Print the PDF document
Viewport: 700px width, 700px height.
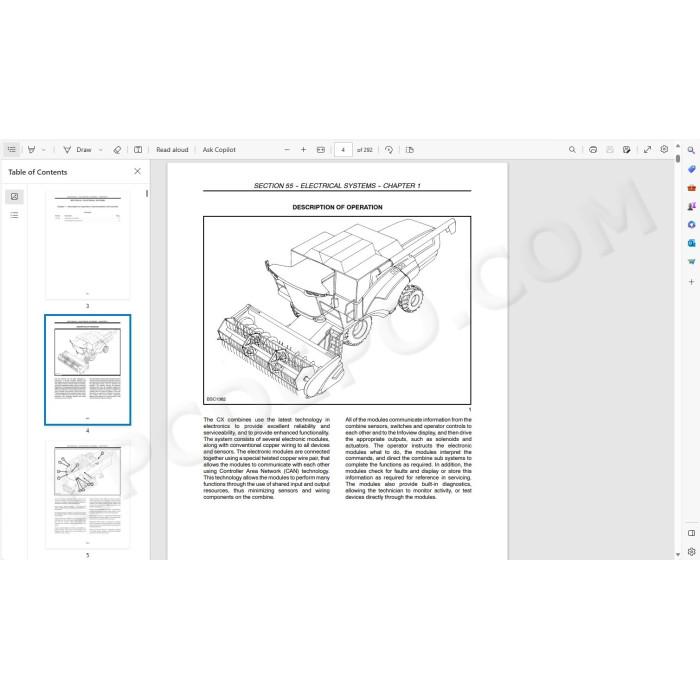pyautogui.click(x=593, y=150)
